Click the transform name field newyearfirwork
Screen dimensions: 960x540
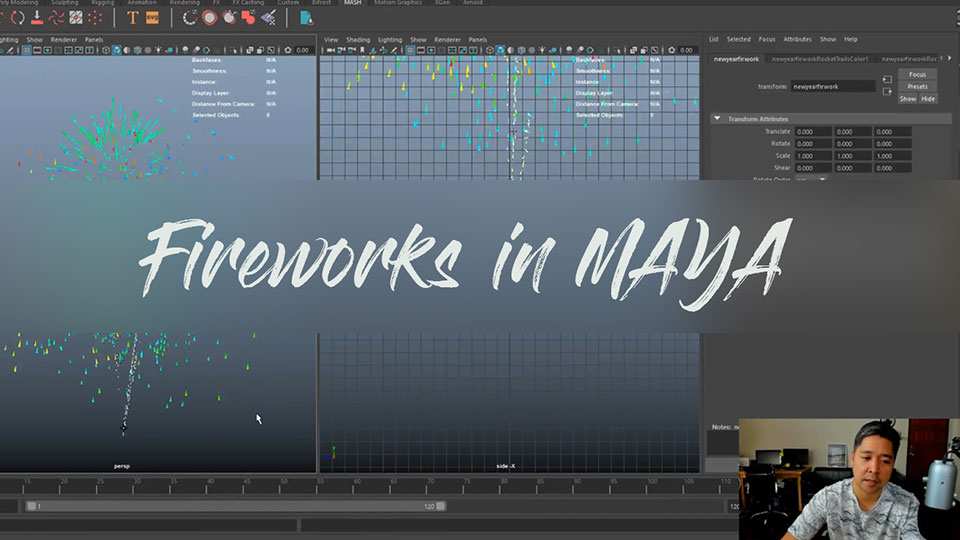(x=833, y=86)
